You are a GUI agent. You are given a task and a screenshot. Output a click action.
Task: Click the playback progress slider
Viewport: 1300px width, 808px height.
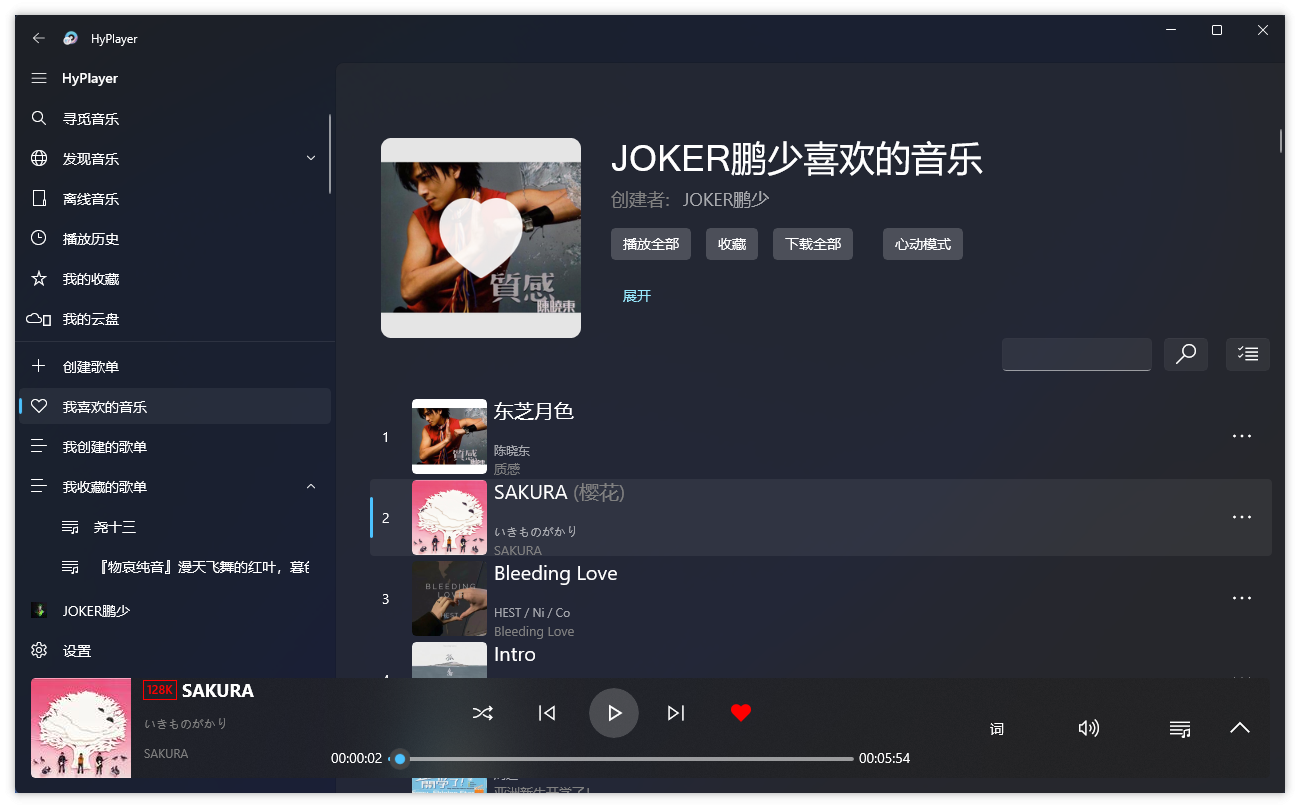click(x=622, y=759)
